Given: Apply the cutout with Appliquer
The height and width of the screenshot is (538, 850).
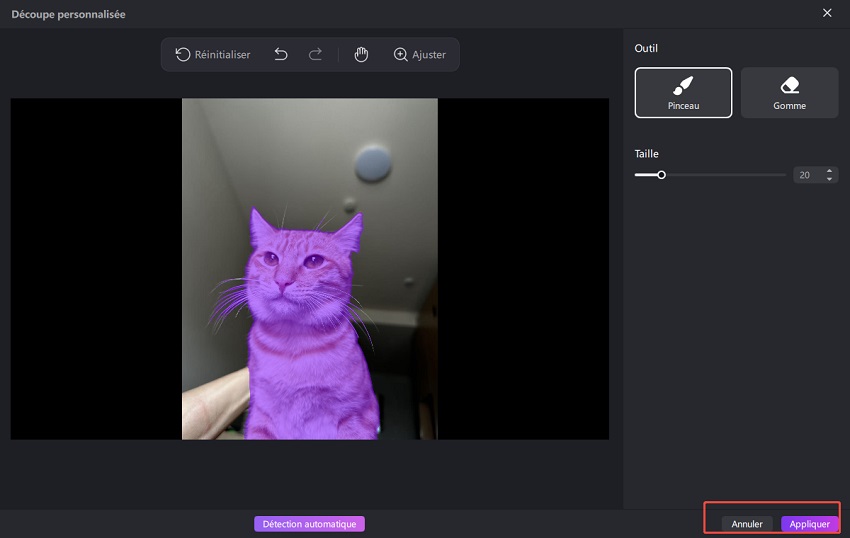Looking at the screenshot, I should [x=809, y=524].
